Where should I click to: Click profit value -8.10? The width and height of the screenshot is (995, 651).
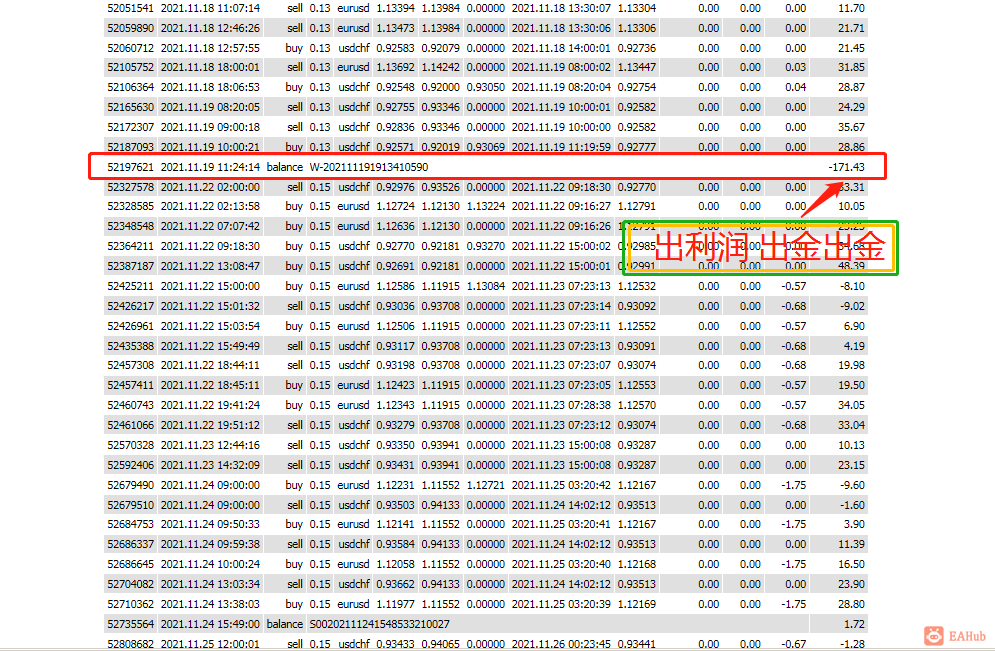pyautogui.click(x=852, y=286)
